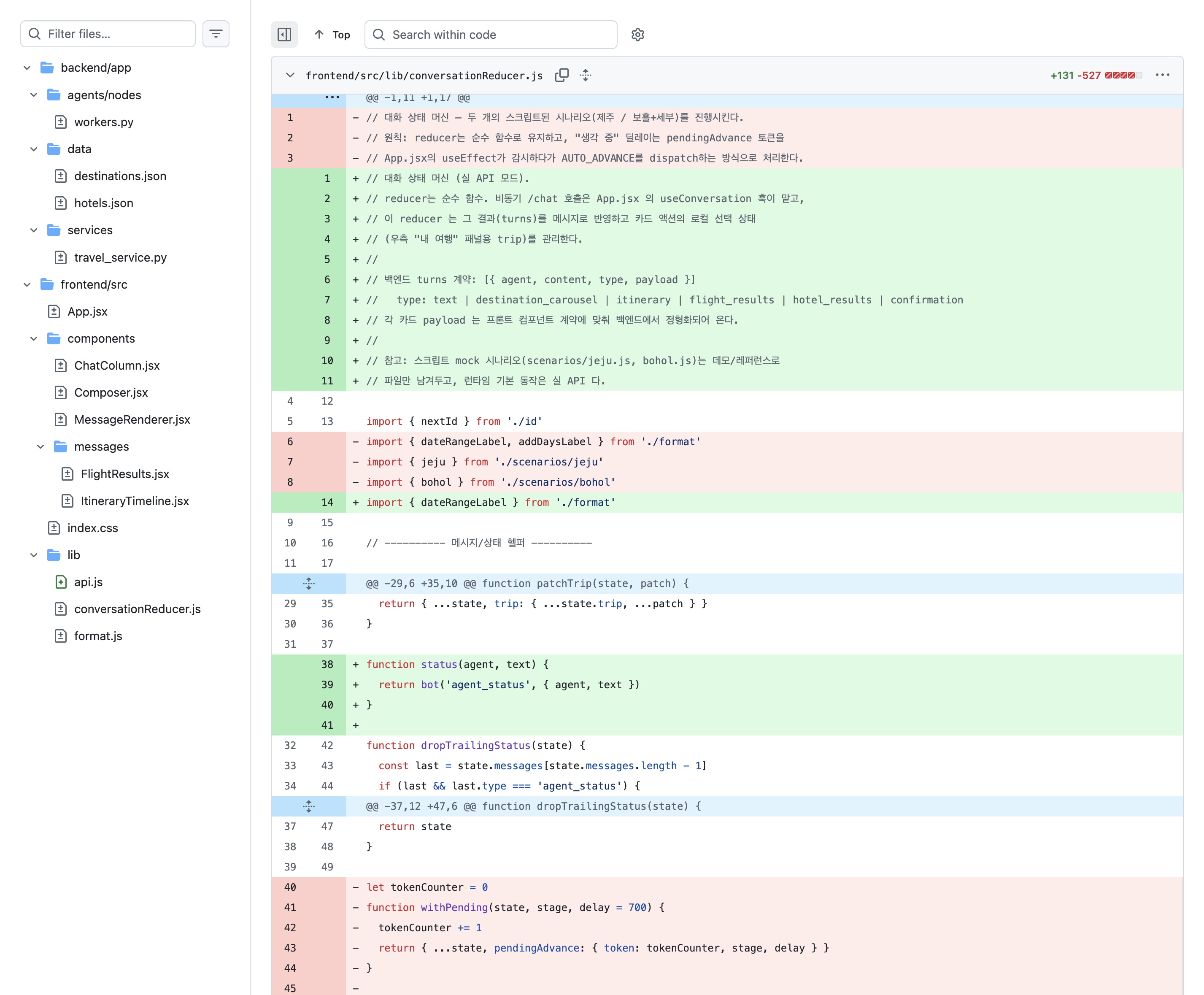Image resolution: width=1204 pixels, height=995 pixels.
Task: Collapse the agents/nodes folder
Action: pyautogui.click(x=34, y=95)
